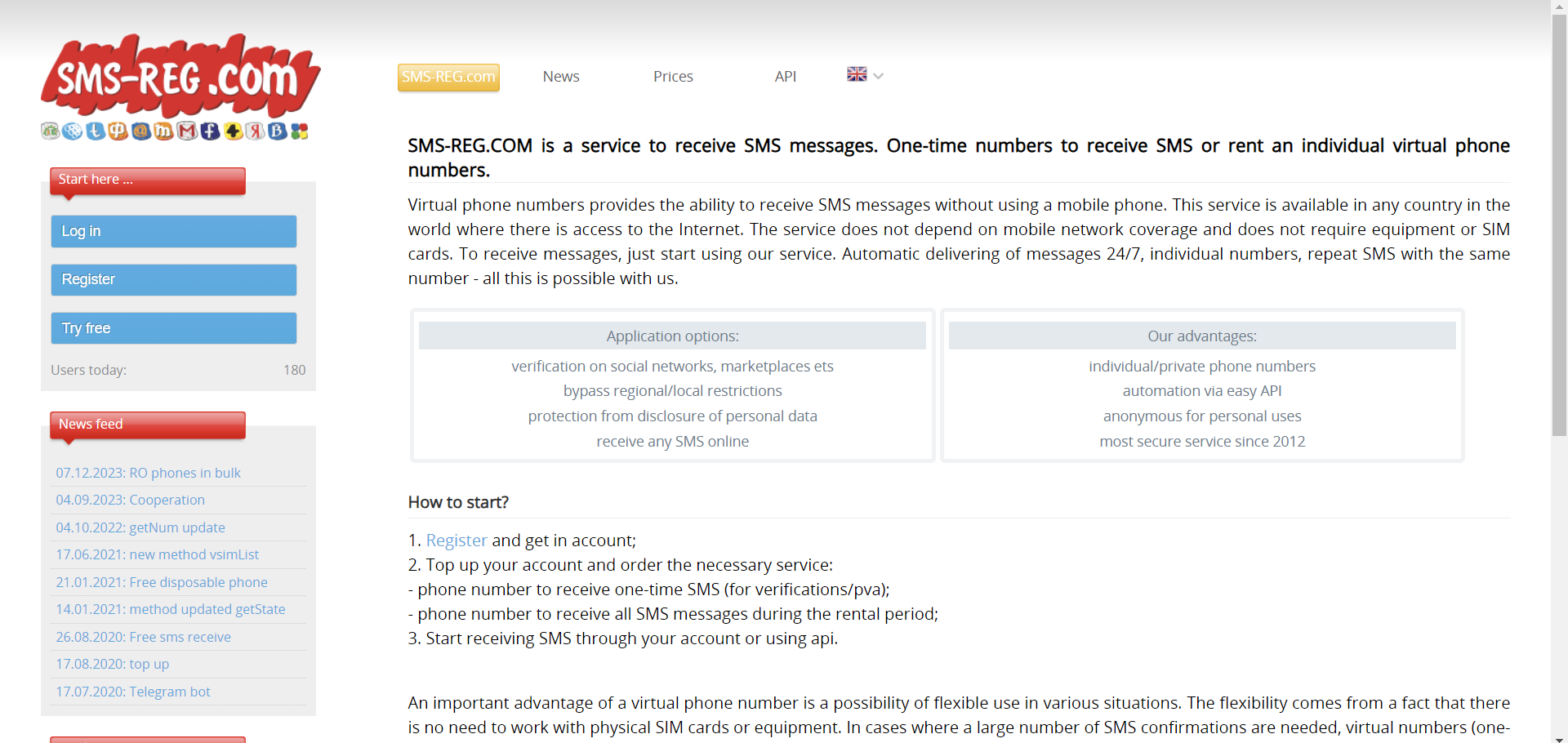The image size is (1568, 743).
Task: Click the yellow icon with black '4' under logo
Action: pyautogui.click(x=233, y=131)
